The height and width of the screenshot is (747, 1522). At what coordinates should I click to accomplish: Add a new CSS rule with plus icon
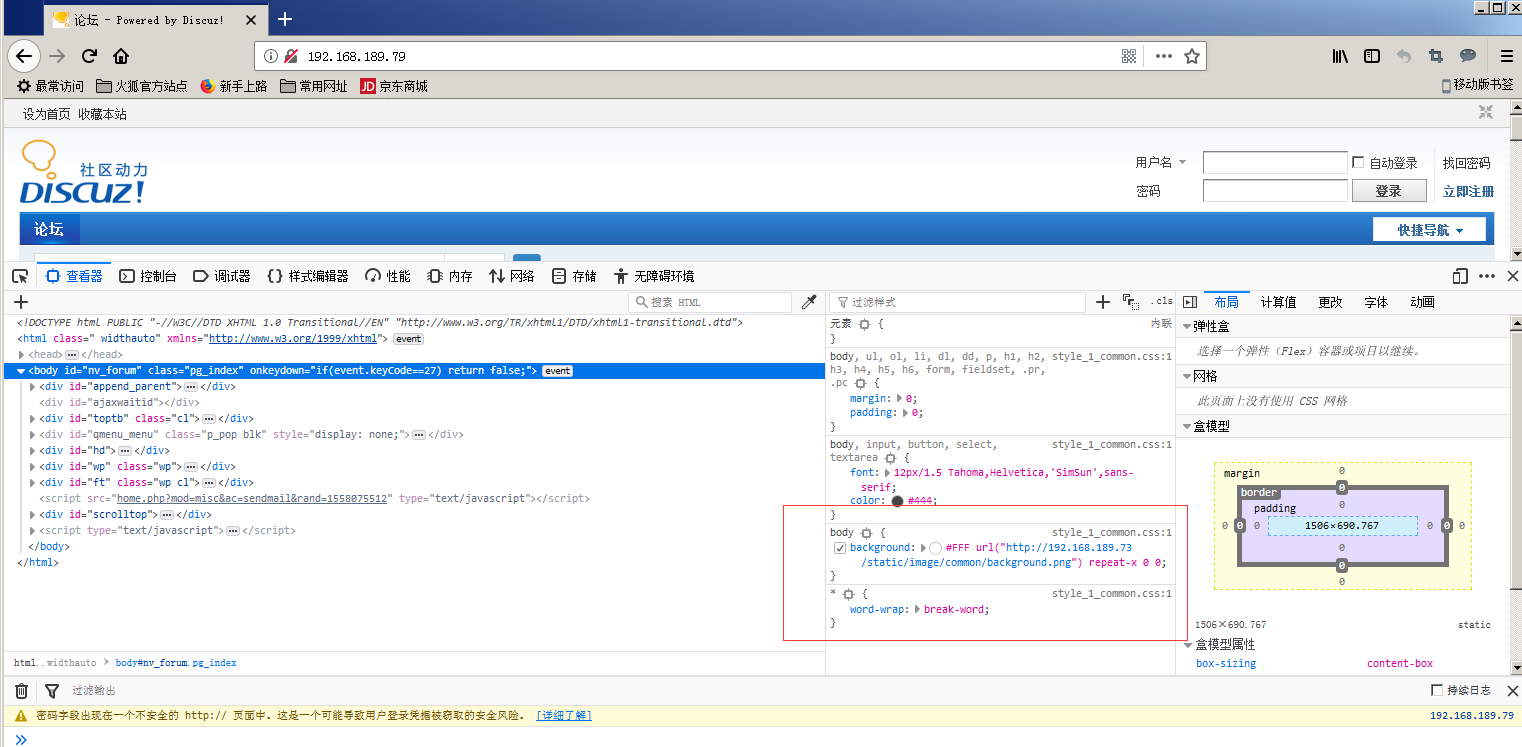pos(1103,302)
